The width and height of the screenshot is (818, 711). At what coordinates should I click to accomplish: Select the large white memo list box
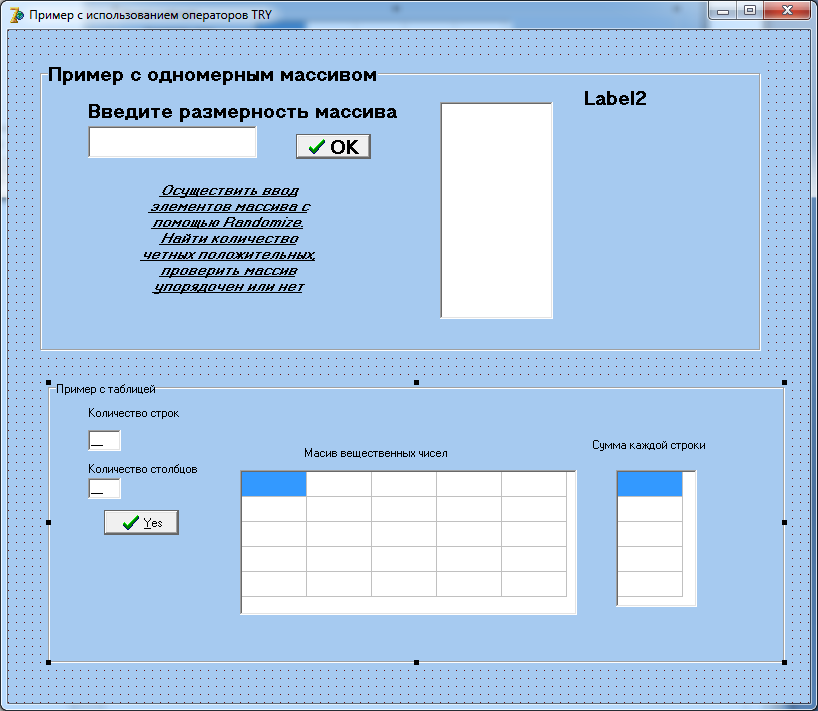[x=496, y=210]
